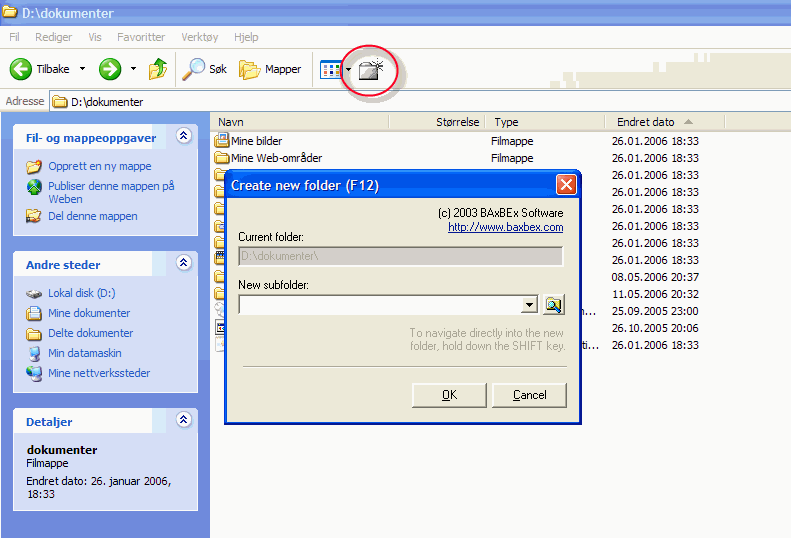Open Min datamaskin link

click(85, 353)
